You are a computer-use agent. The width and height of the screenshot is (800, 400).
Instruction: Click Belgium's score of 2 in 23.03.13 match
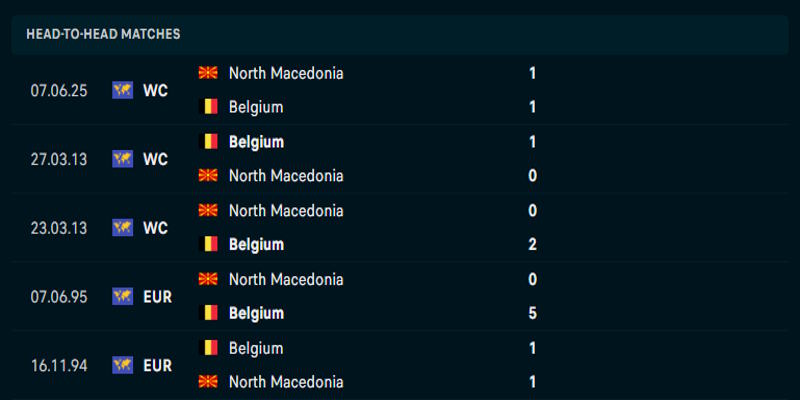pyautogui.click(x=533, y=244)
